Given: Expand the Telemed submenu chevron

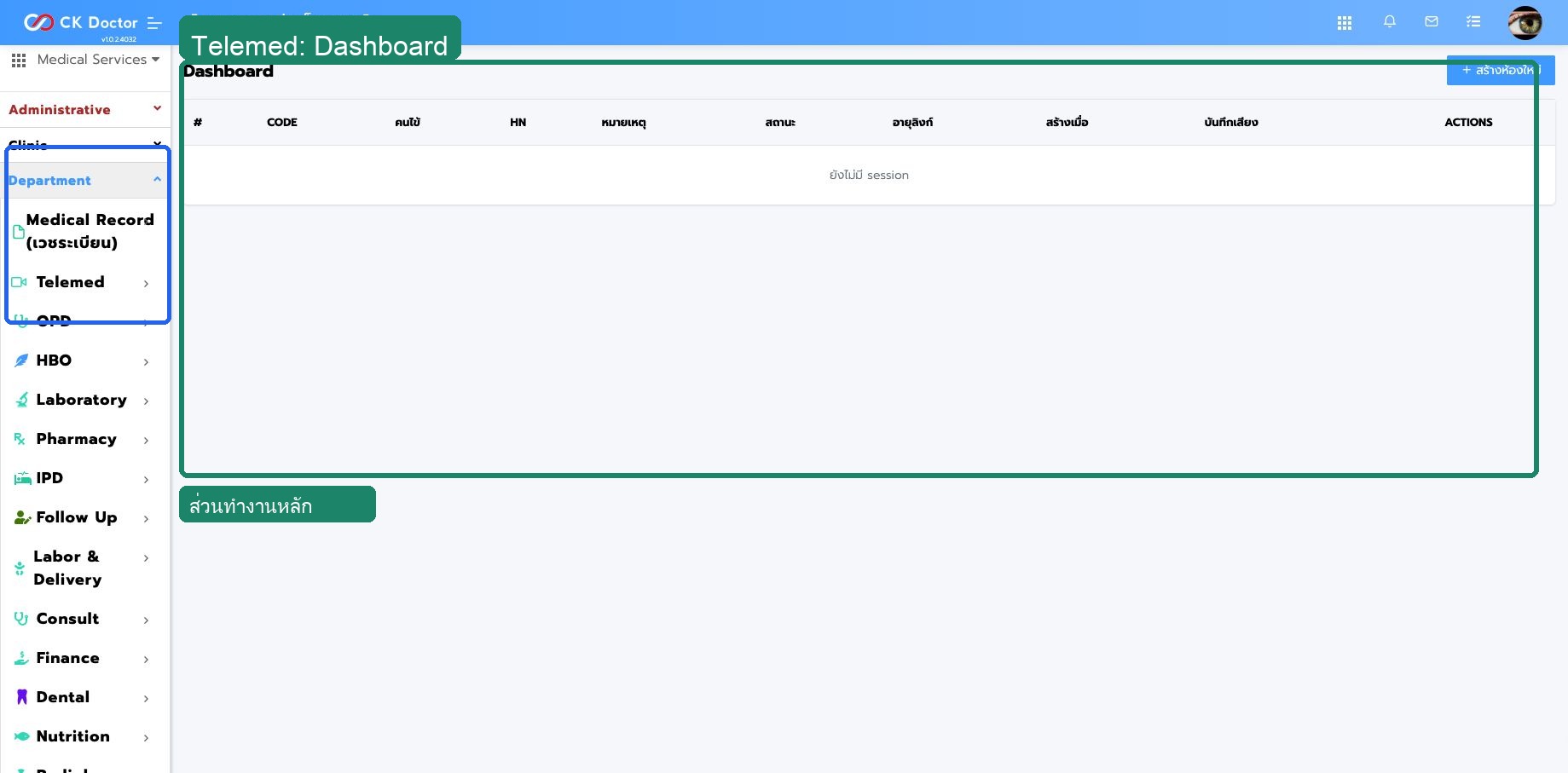Looking at the screenshot, I should point(146,284).
